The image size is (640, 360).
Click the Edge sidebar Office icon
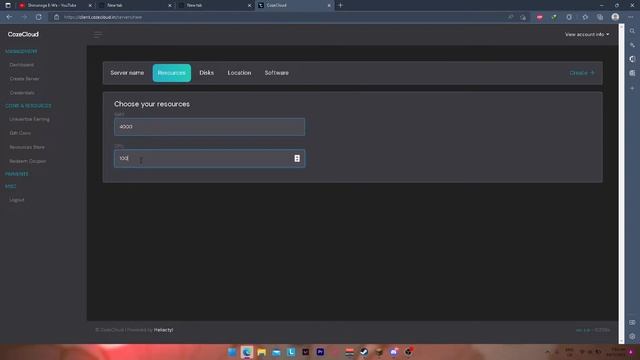pyautogui.click(x=632, y=59)
